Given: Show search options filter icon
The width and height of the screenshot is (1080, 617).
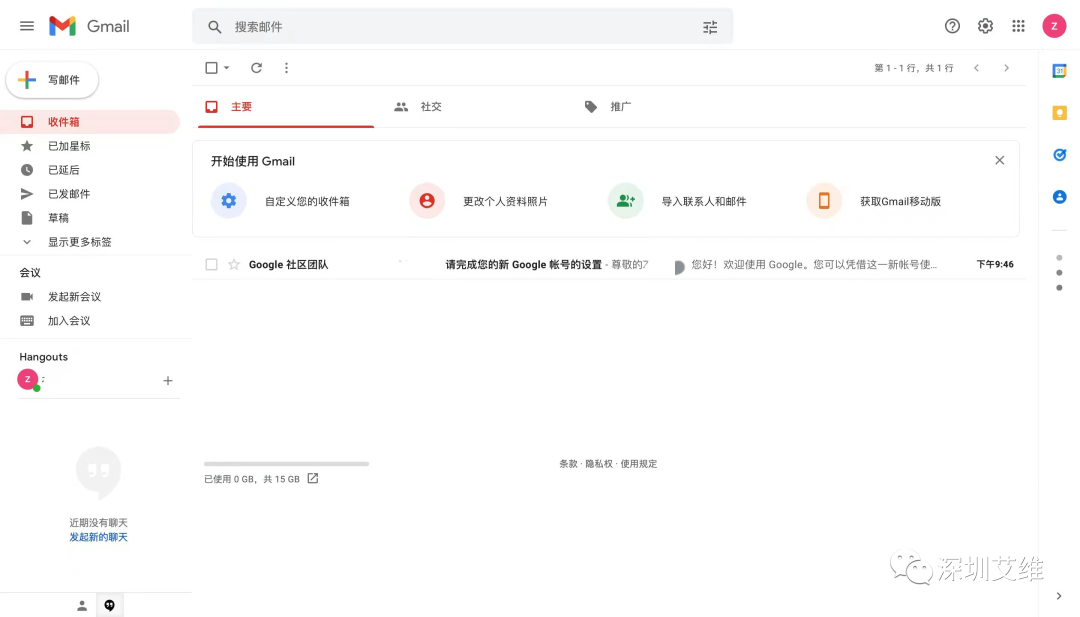Looking at the screenshot, I should pos(710,27).
